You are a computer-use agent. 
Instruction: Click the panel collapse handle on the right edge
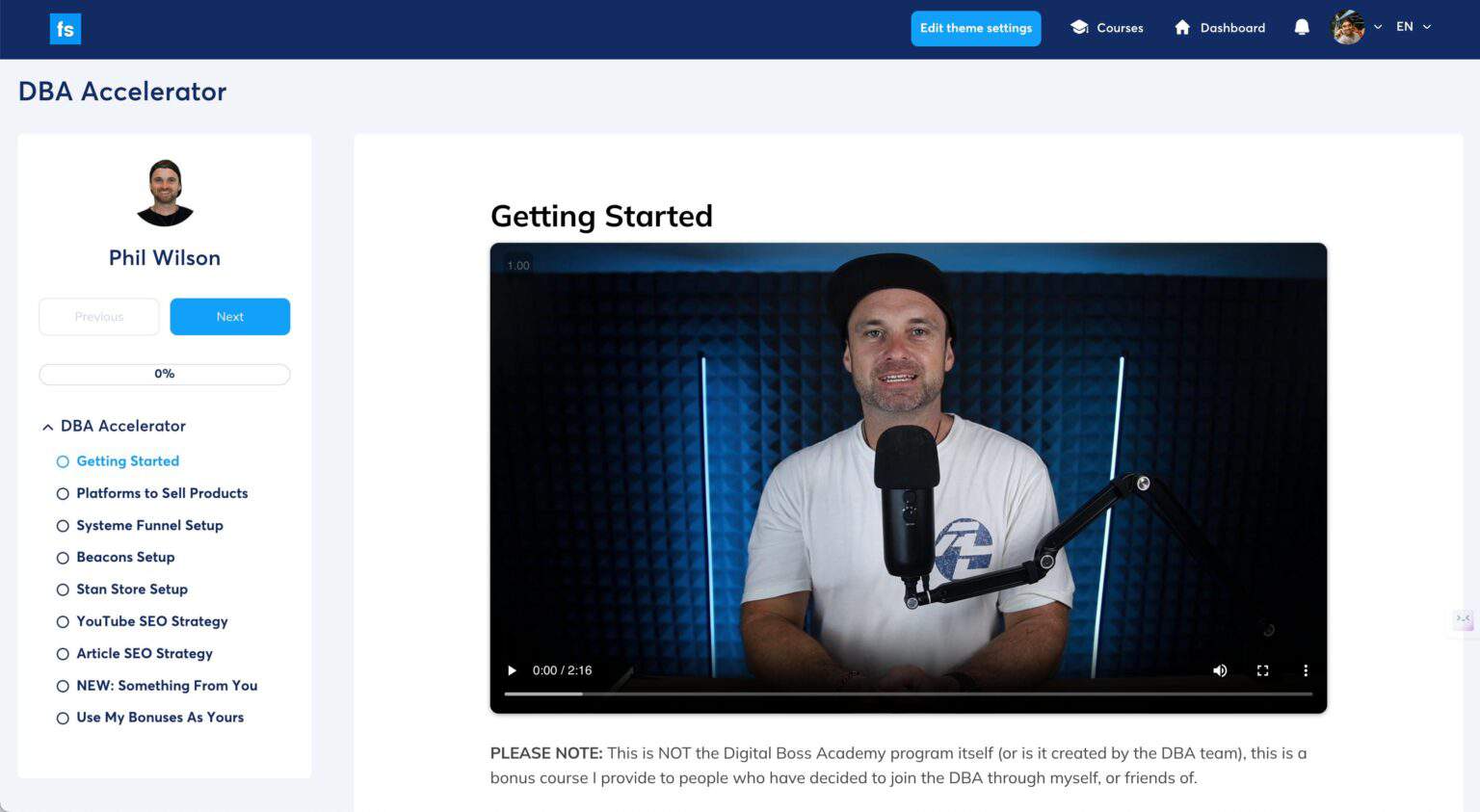pyautogui.click(x=1462, y=620)
